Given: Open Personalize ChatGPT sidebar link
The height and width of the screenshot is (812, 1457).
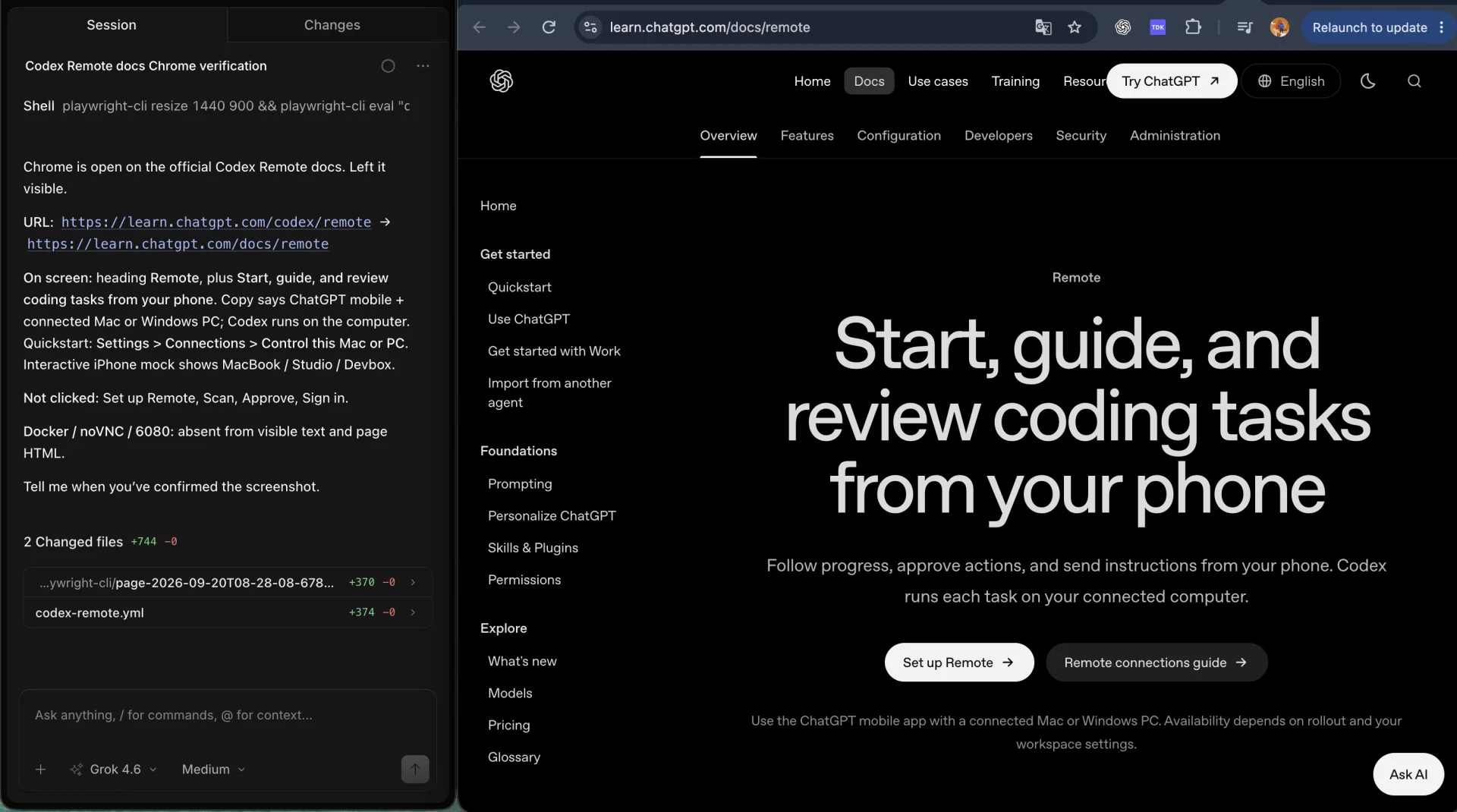Looking at the screenshot, I should click(552, 516).
